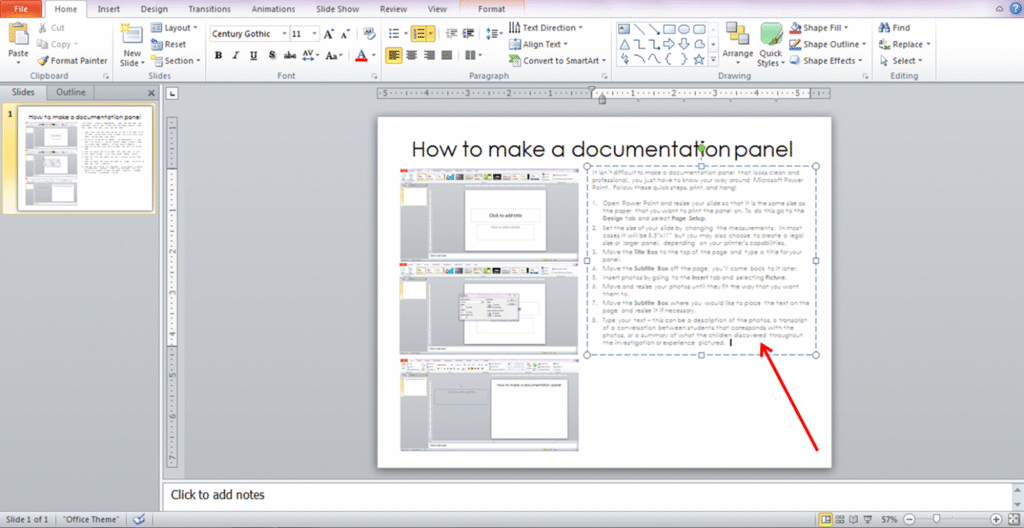
Task: Switch to the Transitions tab
Action: pyautogui.click(x=209, y=9)
